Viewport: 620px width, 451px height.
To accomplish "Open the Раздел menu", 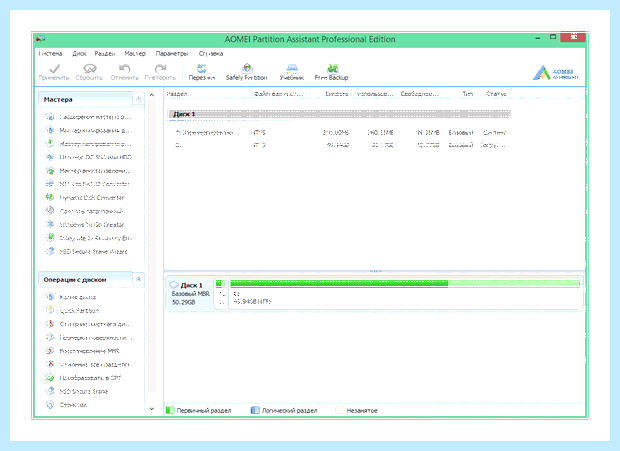I will pyautogui.click(x=105, y=53).
